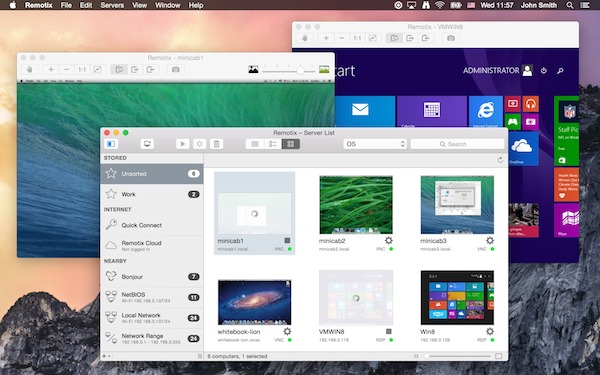
Task: Click the Search field in Server List
Action: click(457, 144)
